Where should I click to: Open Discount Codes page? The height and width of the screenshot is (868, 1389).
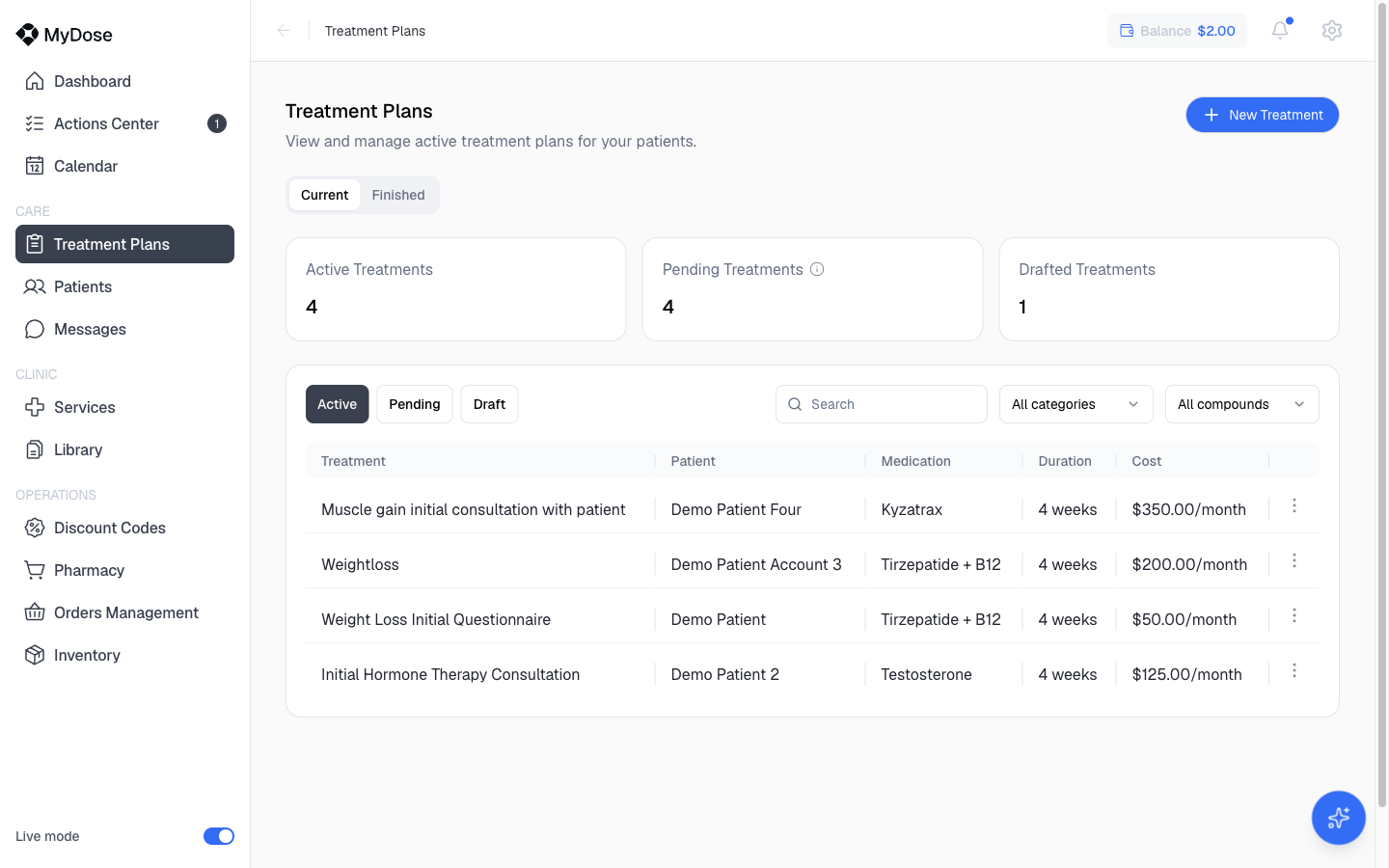point(124,528)
